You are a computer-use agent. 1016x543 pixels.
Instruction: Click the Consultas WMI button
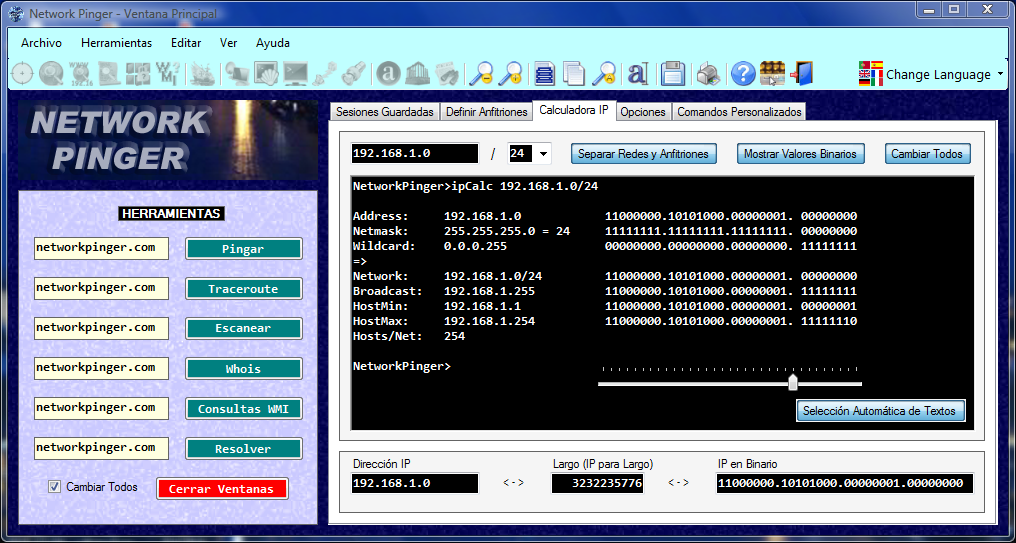[244, 409]
